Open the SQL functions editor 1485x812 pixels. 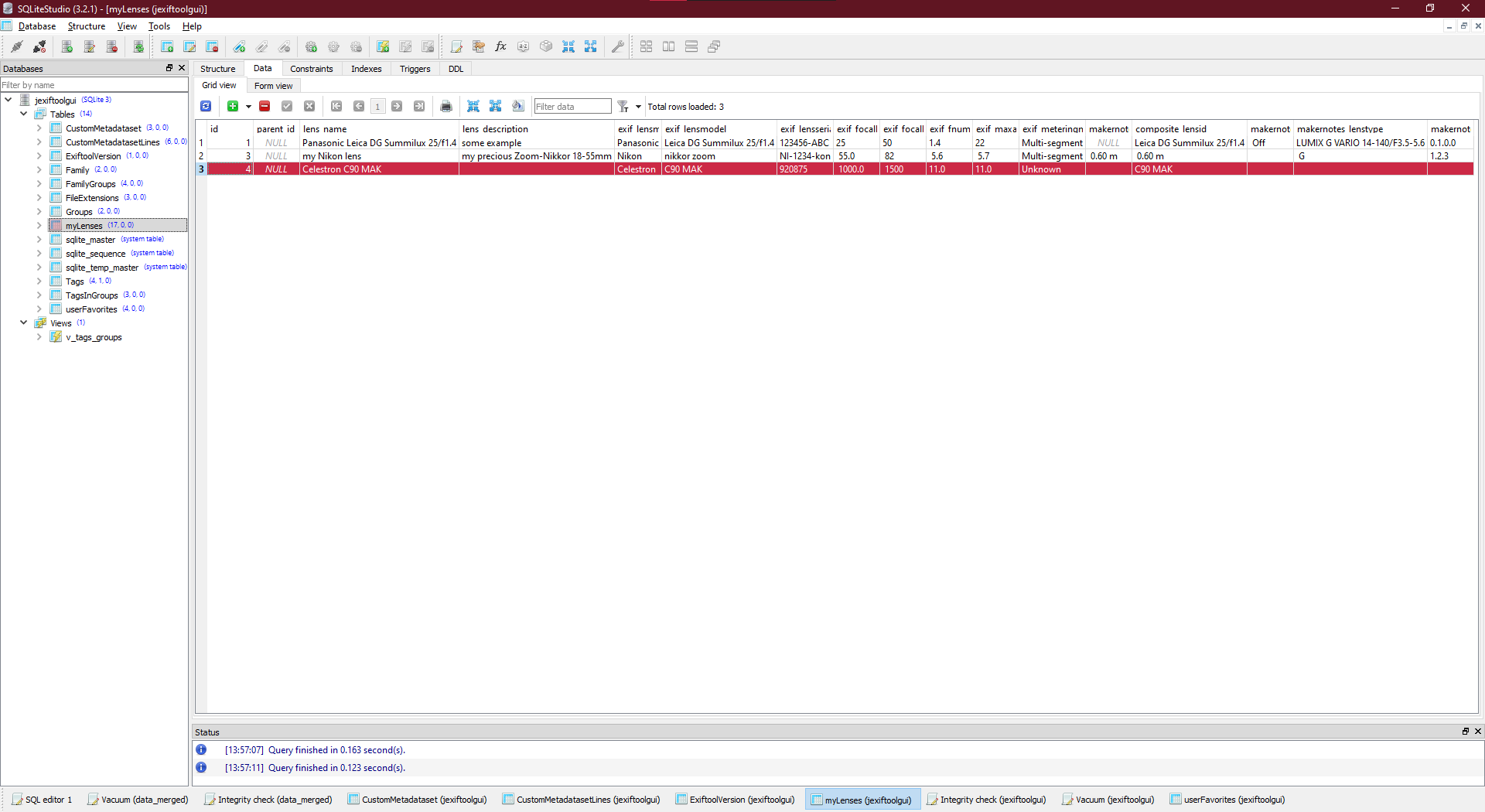coord(500,46)
